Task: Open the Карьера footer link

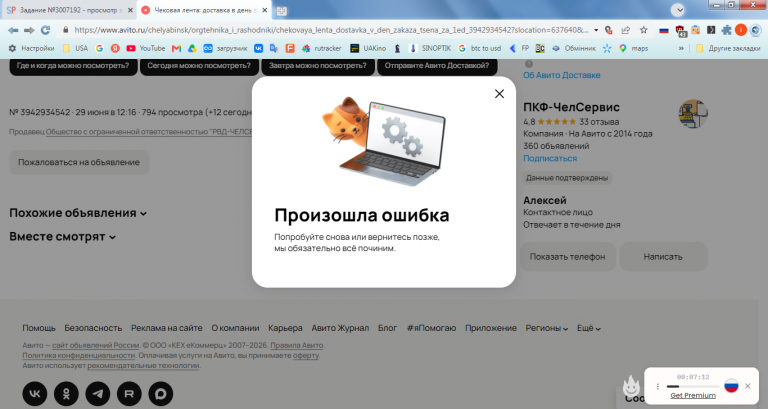Action: (285, 328)
